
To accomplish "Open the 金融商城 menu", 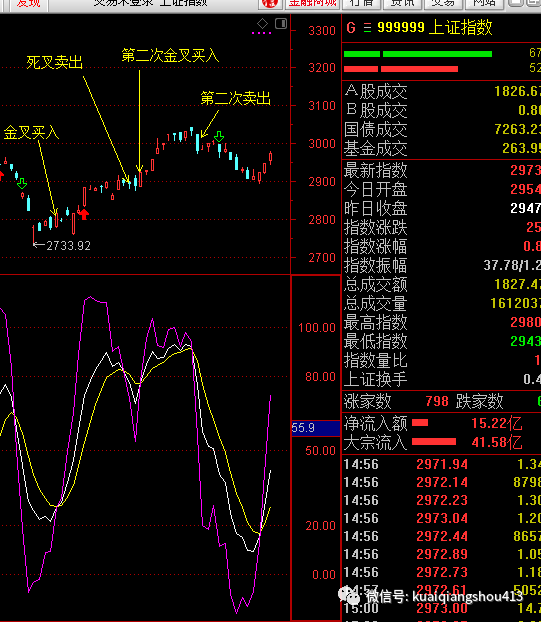I will pos(313,4).
